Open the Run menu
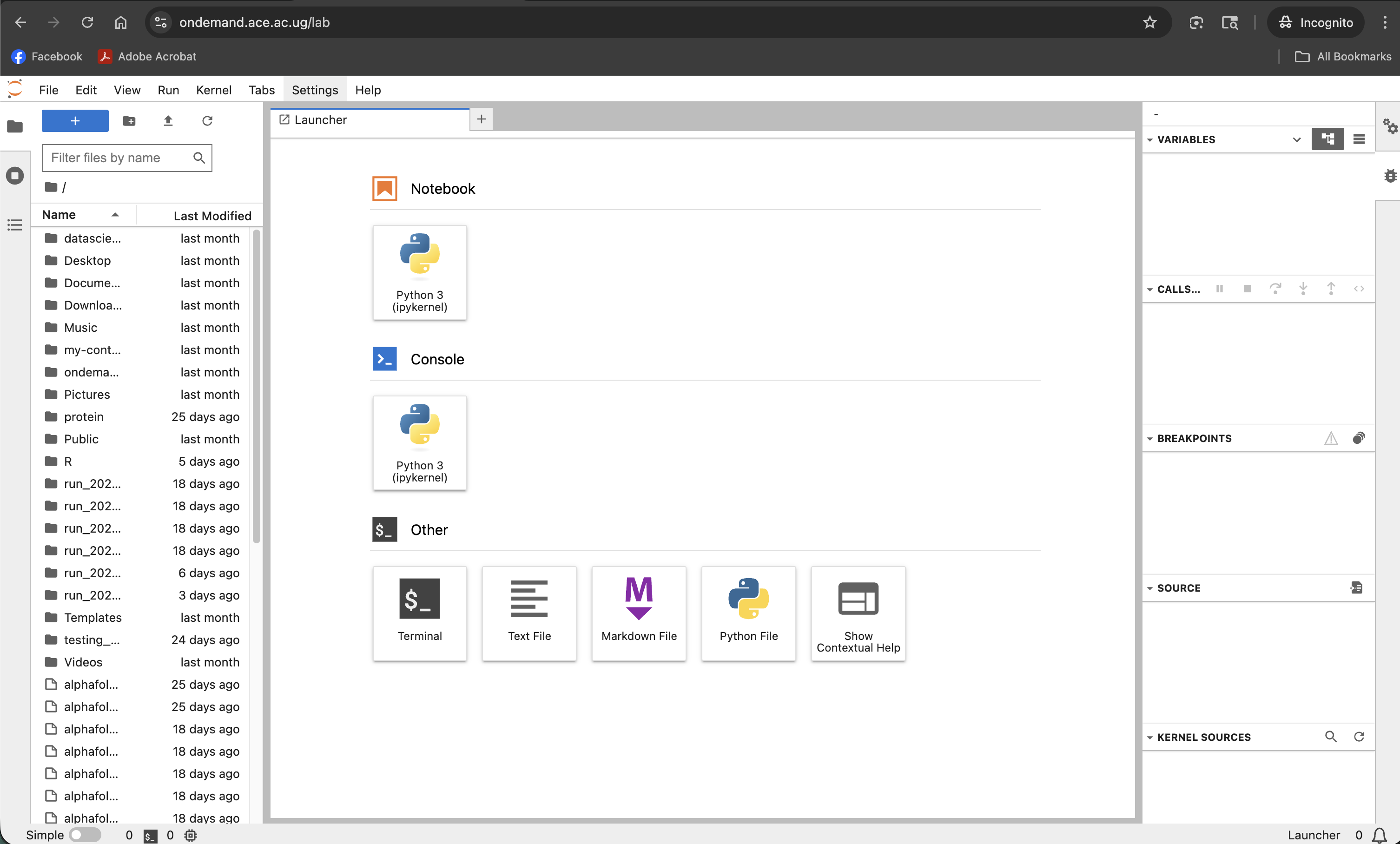This screenshot has width=1400, height=844. tap(168, 90)
